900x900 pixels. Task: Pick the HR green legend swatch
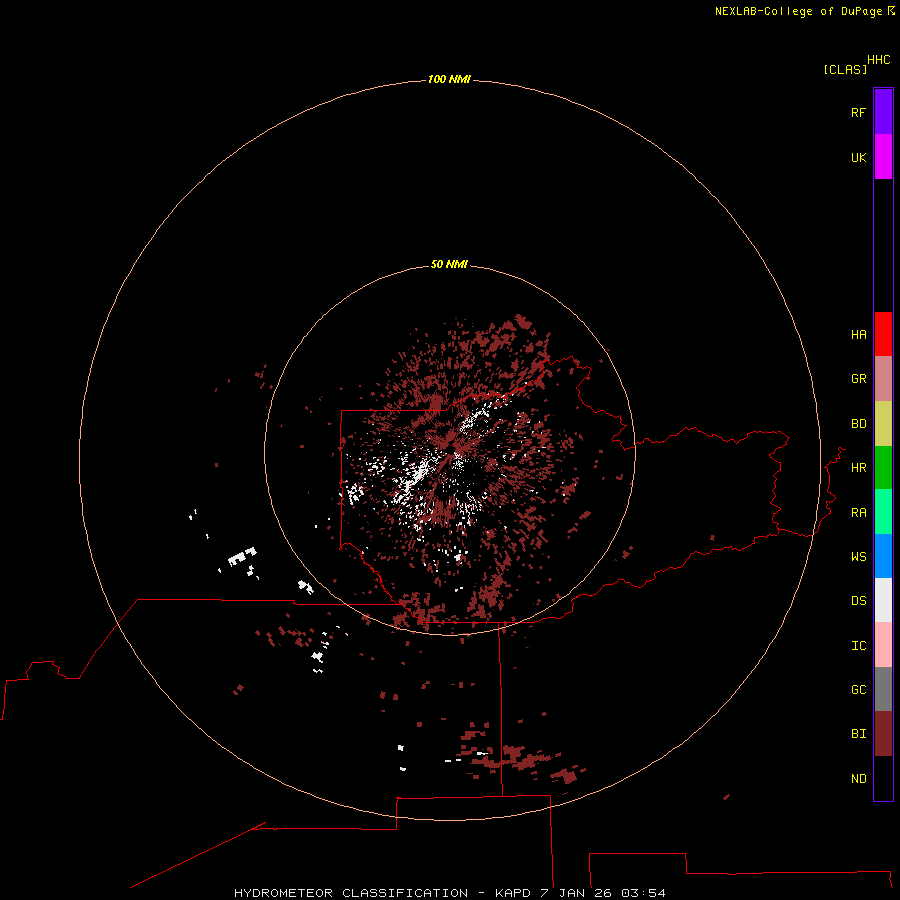tap(883, 467)
